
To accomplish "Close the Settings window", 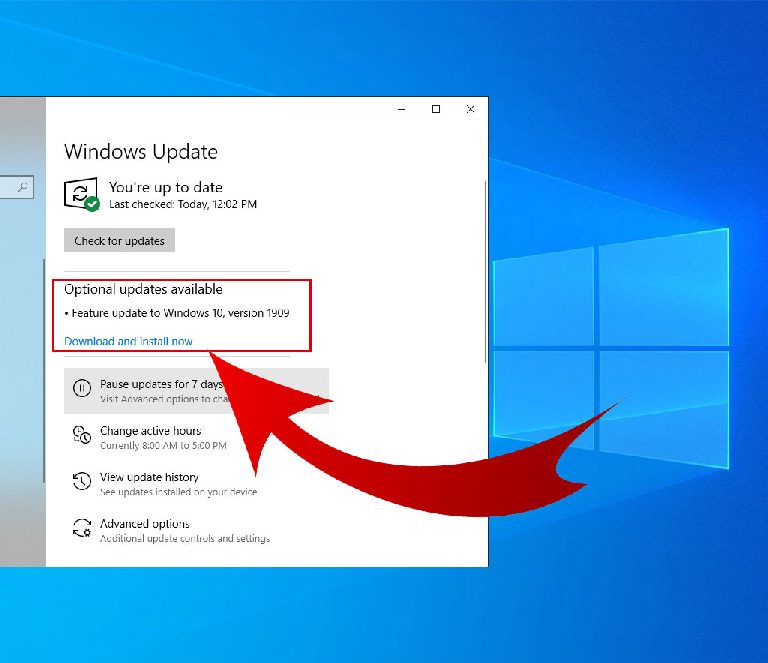I will [470, 109].
